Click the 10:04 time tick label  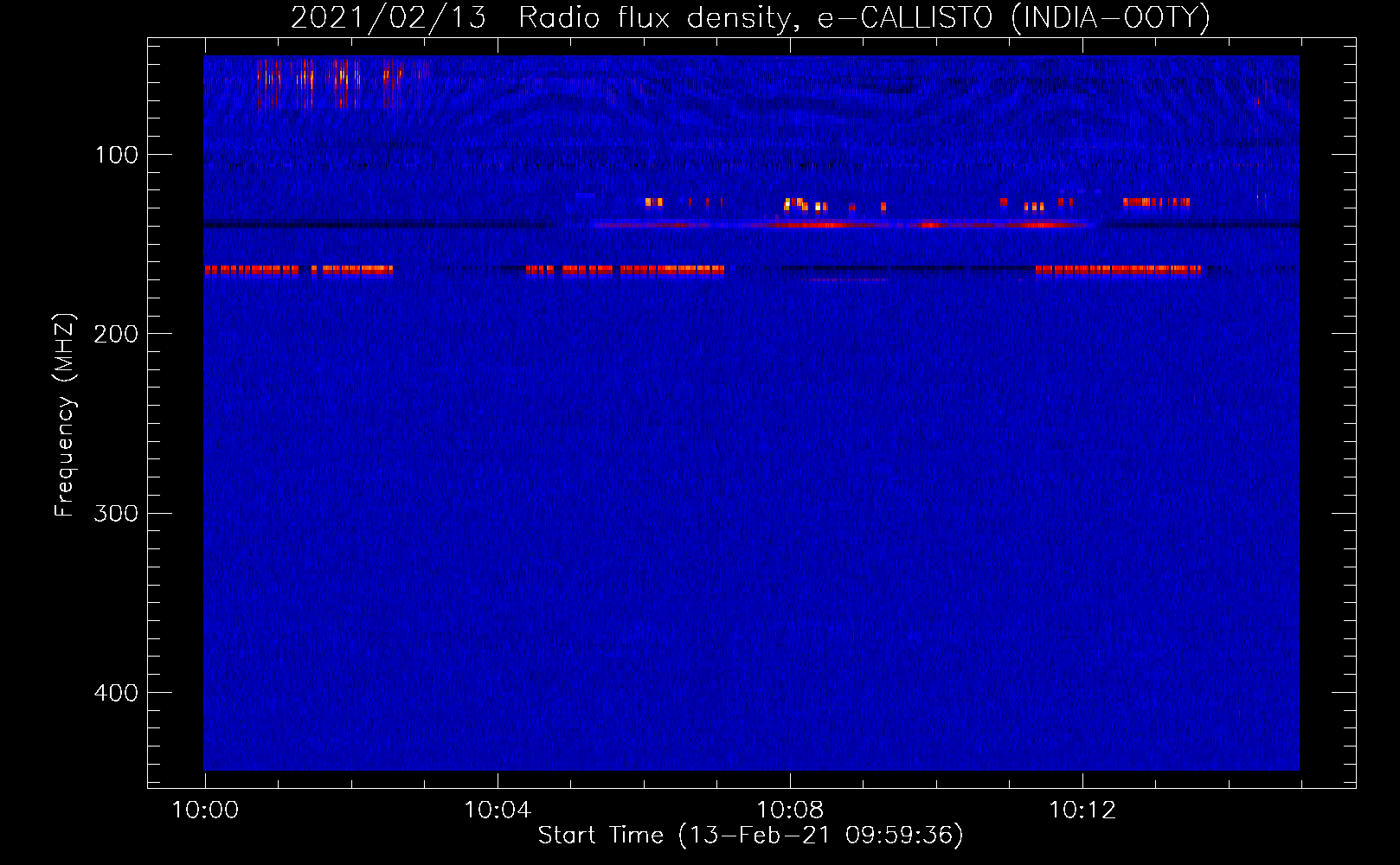click(x=498, y=811)
